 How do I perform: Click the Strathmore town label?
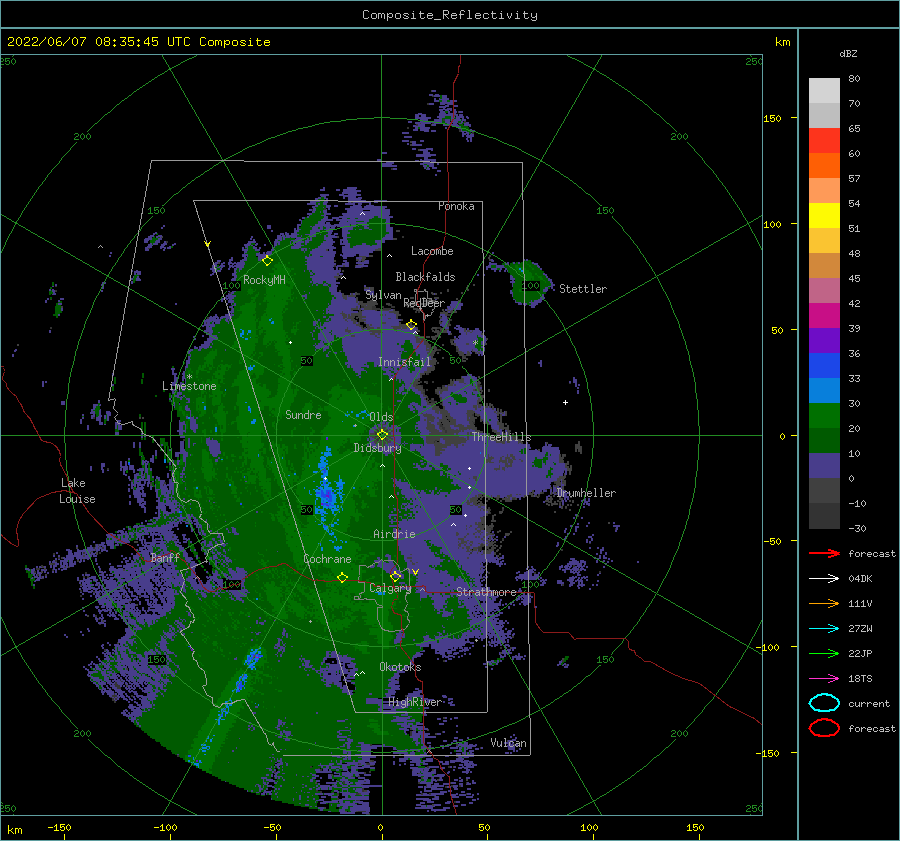point(486,592)
